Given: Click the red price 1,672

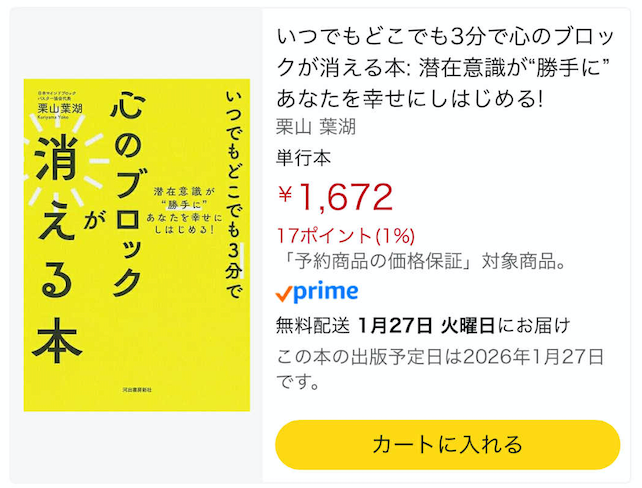Looking at the screenshot, I should [x=344, y=198].
